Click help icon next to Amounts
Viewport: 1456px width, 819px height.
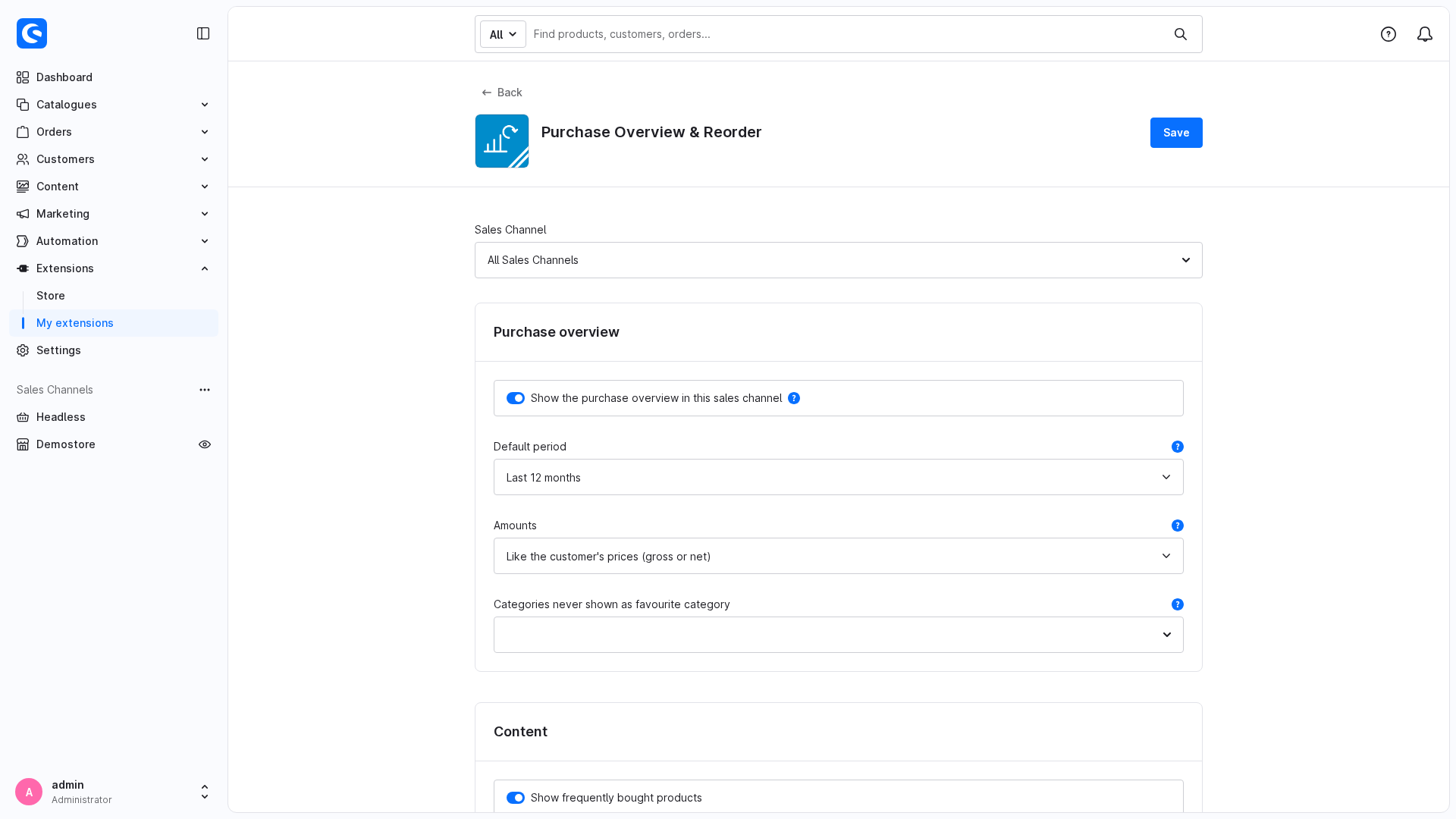click(x=1178, y=526)
